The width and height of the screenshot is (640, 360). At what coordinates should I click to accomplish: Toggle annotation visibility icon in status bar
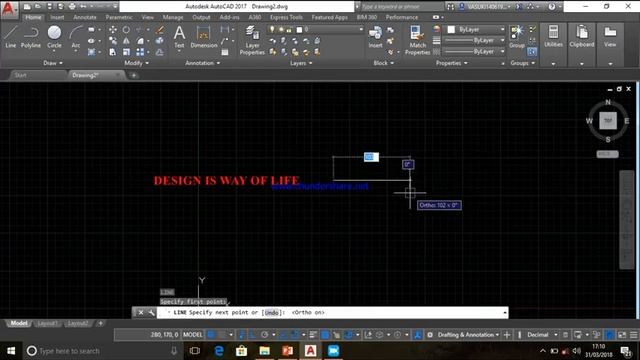coord(417,335)
